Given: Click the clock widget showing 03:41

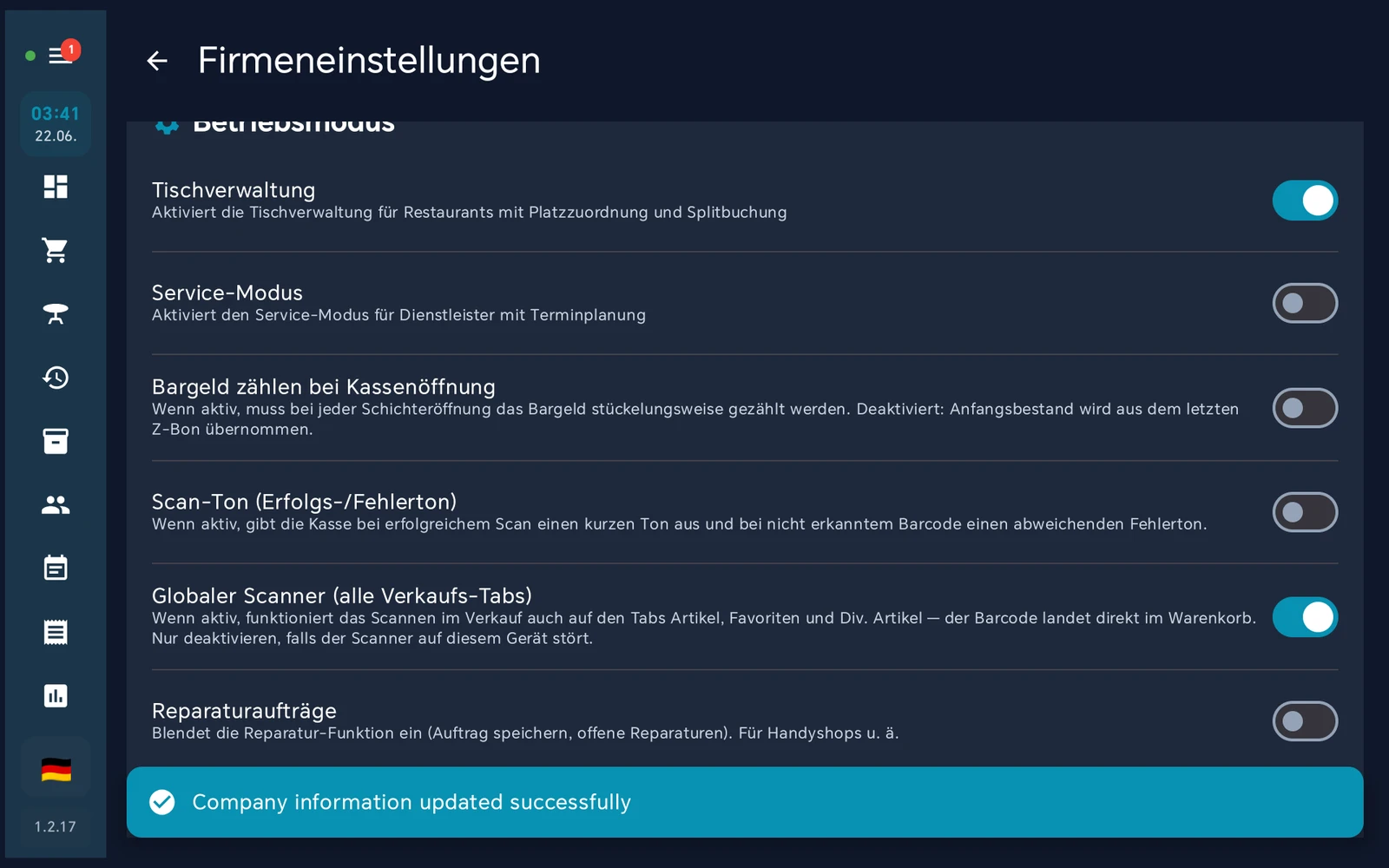Looking at the screenshot, I should tap(56, 124).
